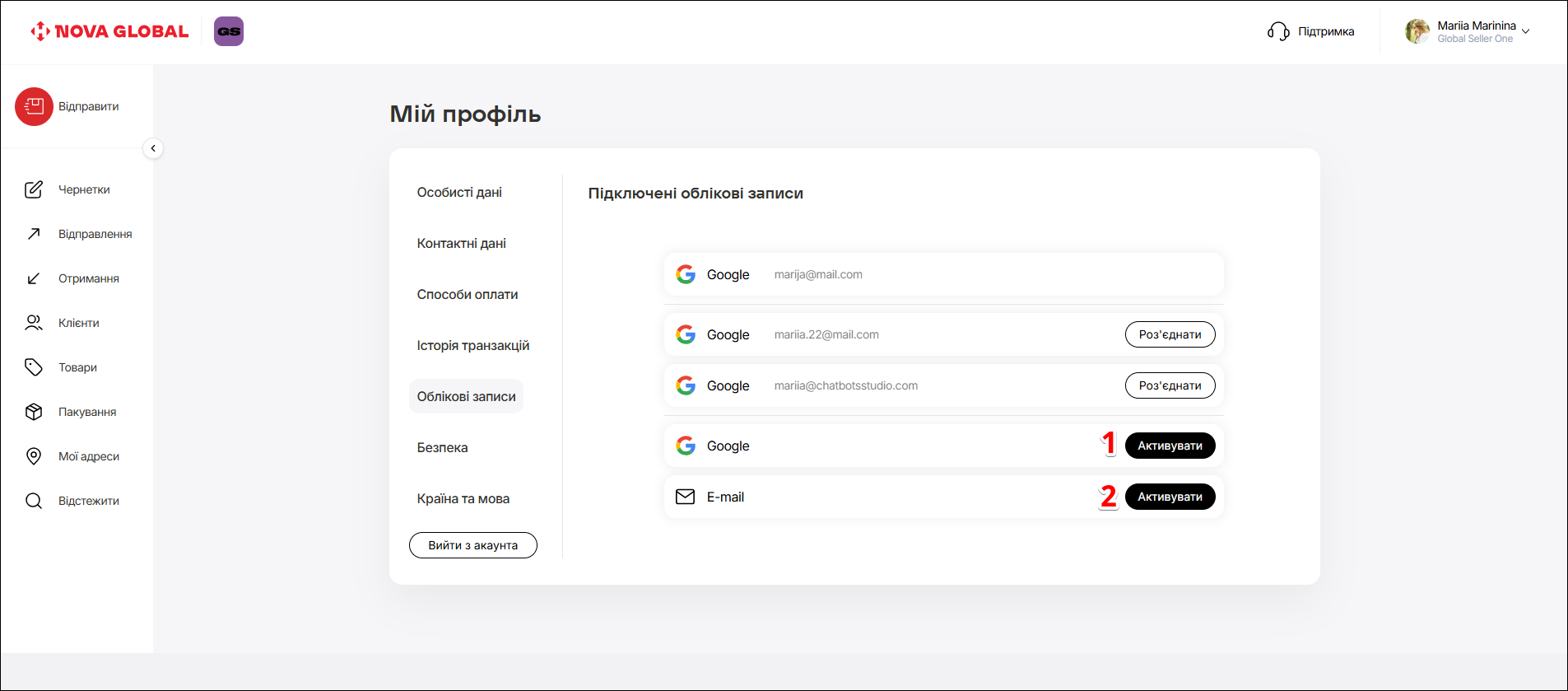The height and width of the screenshot is (691, 1568).
Task: Switch to Особисті дані tab
Action: coord(459,193)
